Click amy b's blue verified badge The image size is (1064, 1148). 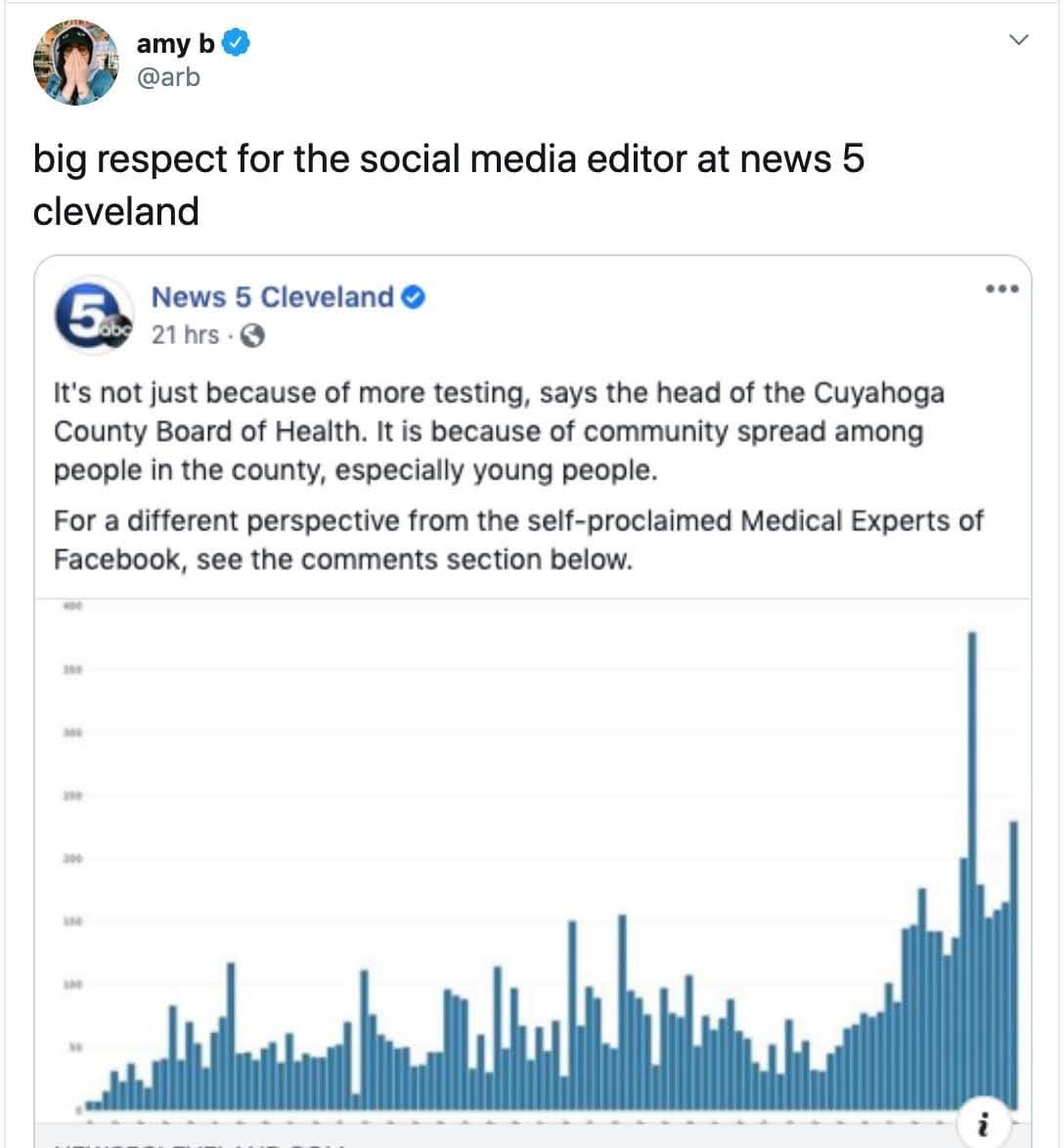click(x=239, y=43)
